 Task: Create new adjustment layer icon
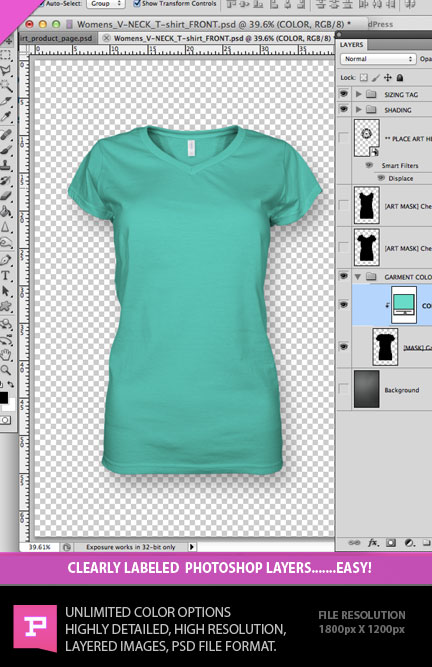409,543
